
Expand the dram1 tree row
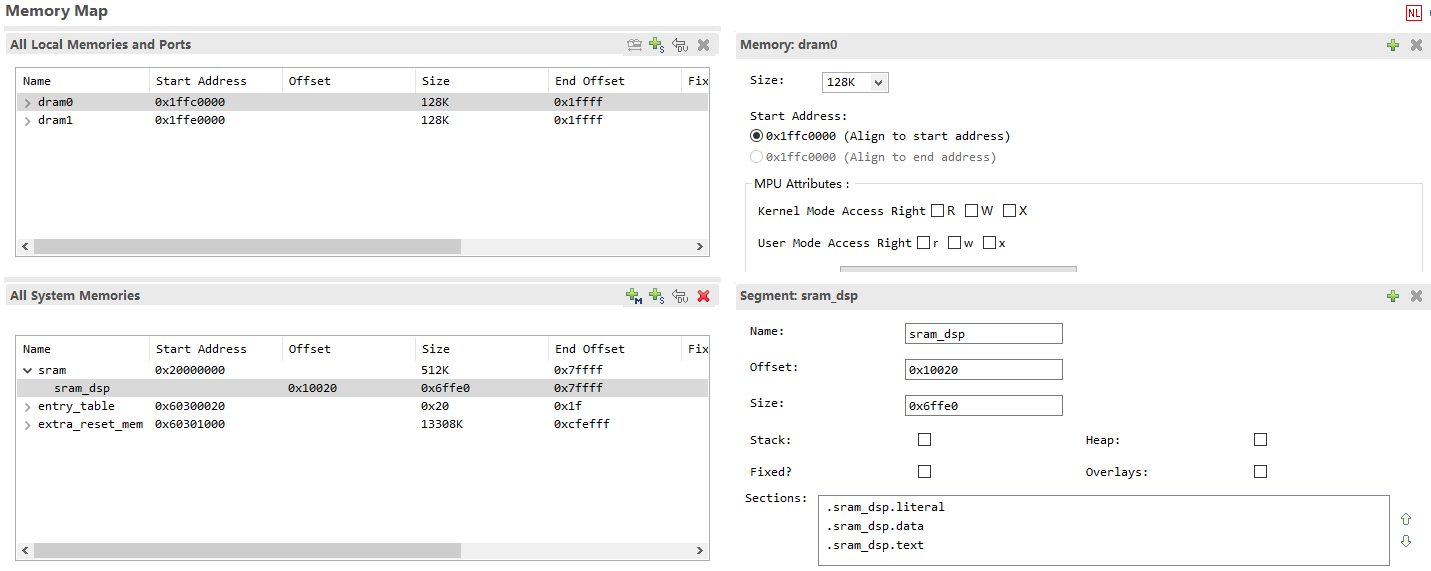[28, 121]
